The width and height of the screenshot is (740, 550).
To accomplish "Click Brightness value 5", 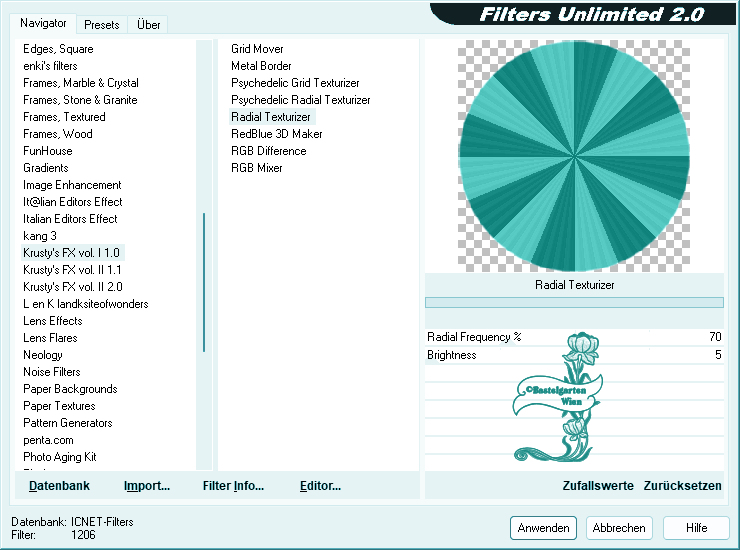I will (718, 355).
